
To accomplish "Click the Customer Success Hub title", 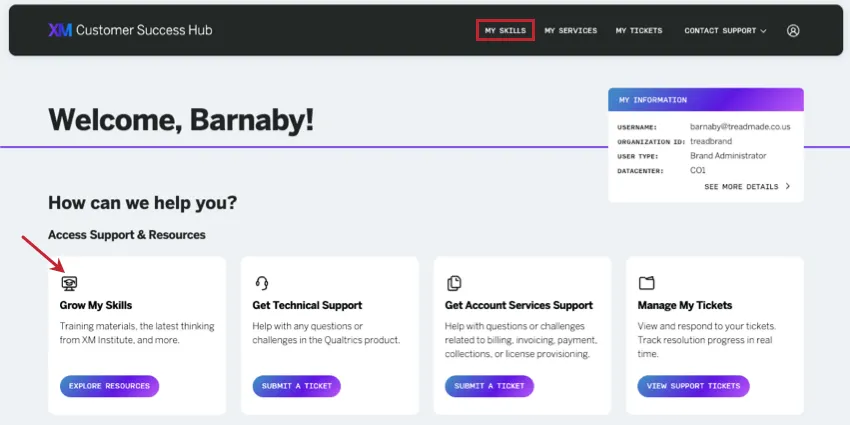I will pyautogui.click(x=144, y=30).
